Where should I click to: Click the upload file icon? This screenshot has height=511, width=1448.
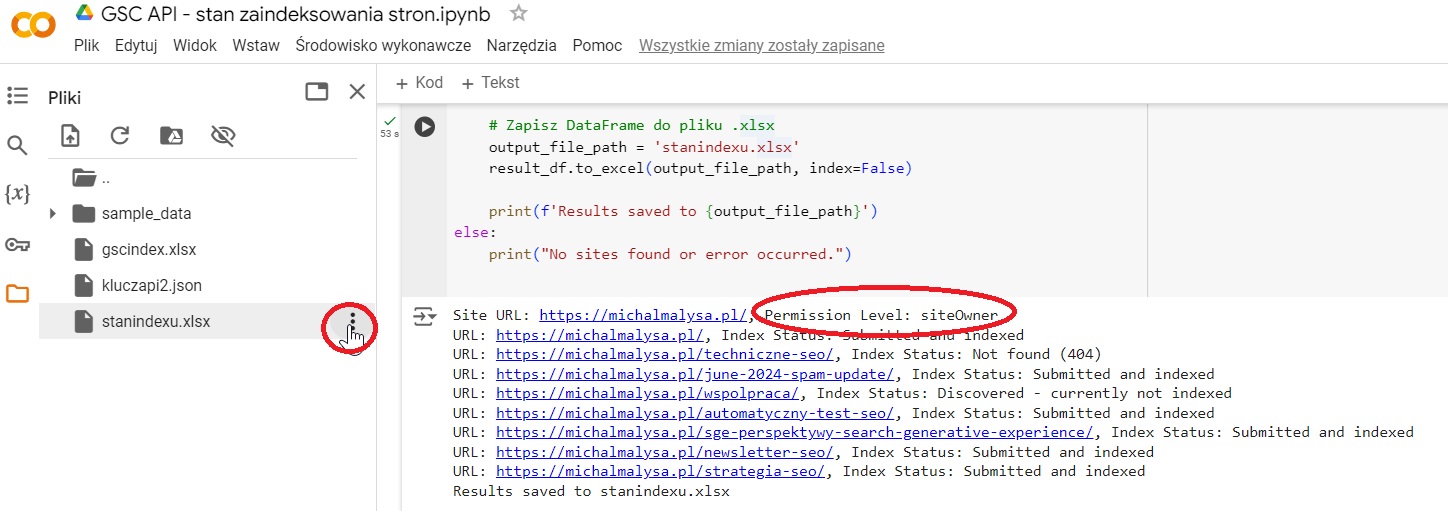pos(70,136)
